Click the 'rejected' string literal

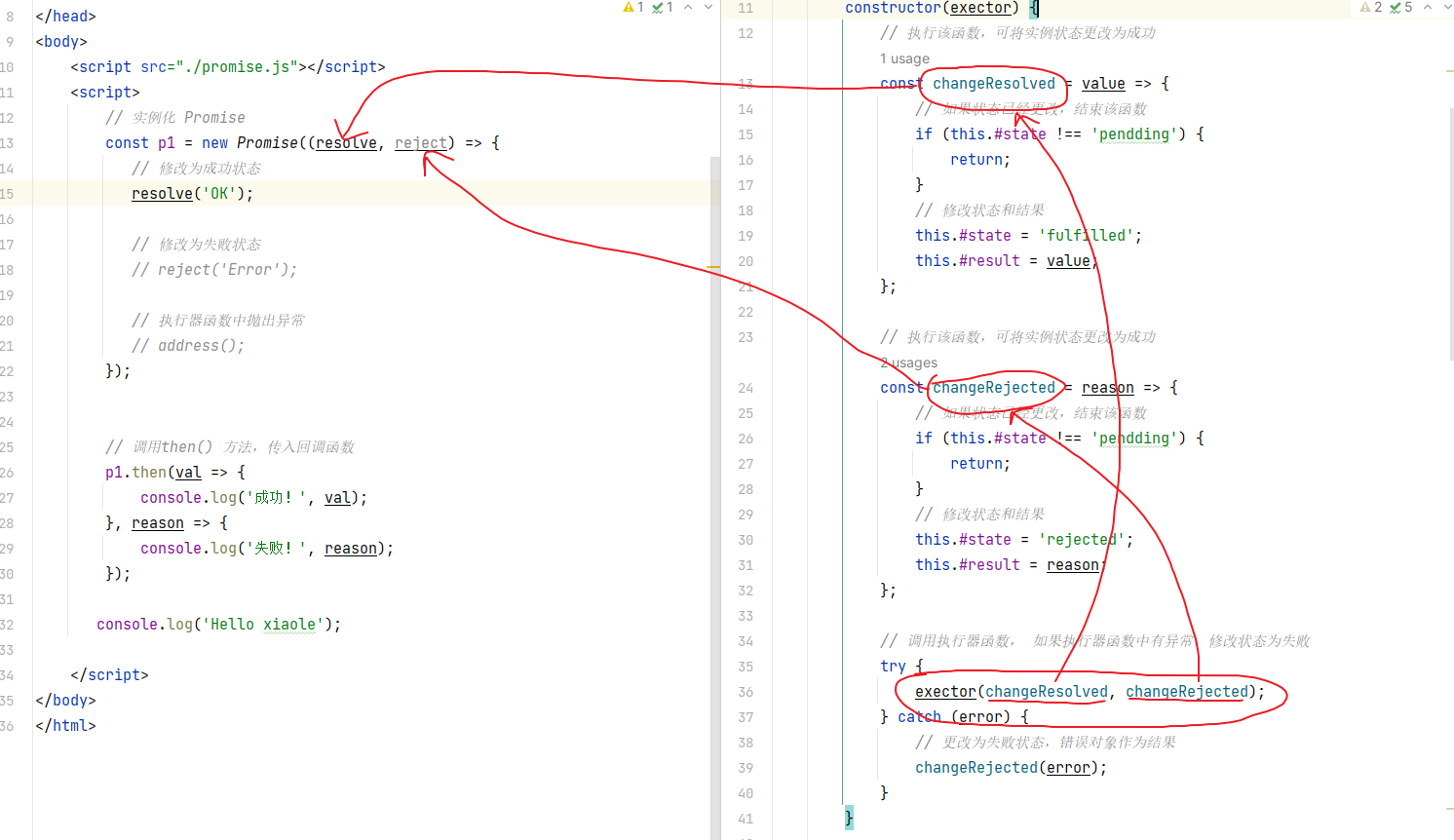pyautogui.click(x=1082, y=540)
